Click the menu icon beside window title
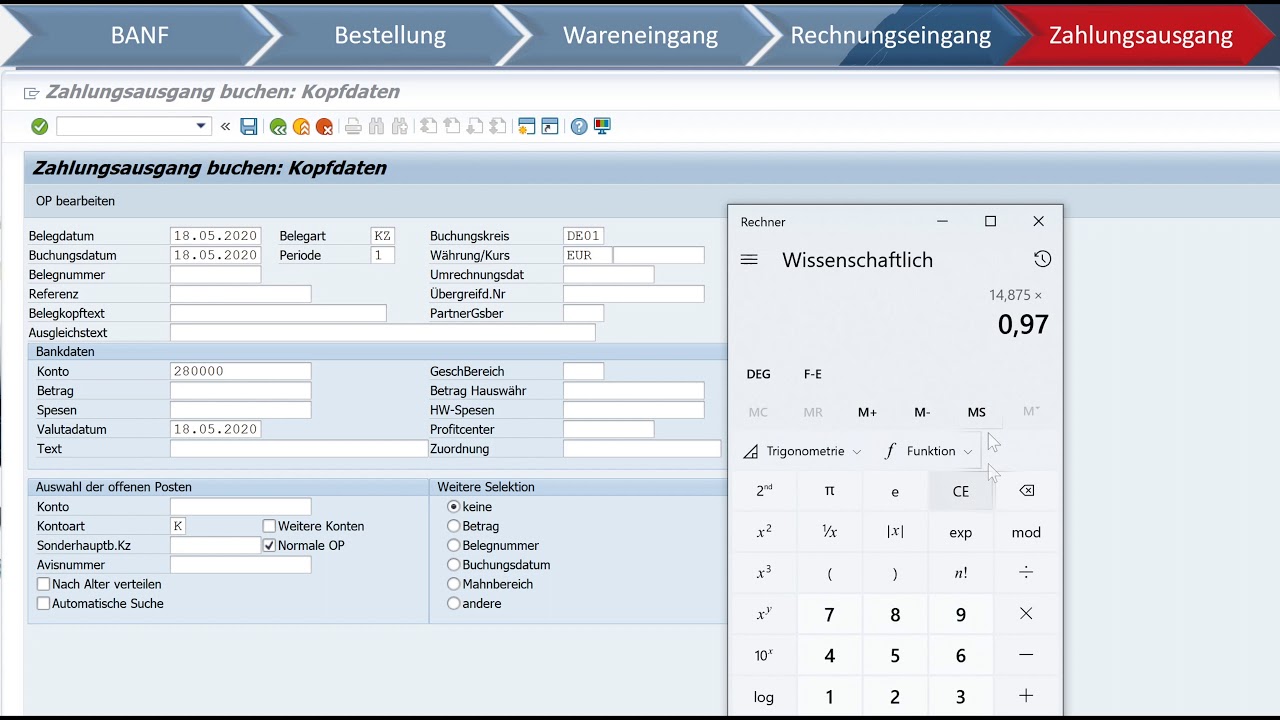 [x=31, y=93]
